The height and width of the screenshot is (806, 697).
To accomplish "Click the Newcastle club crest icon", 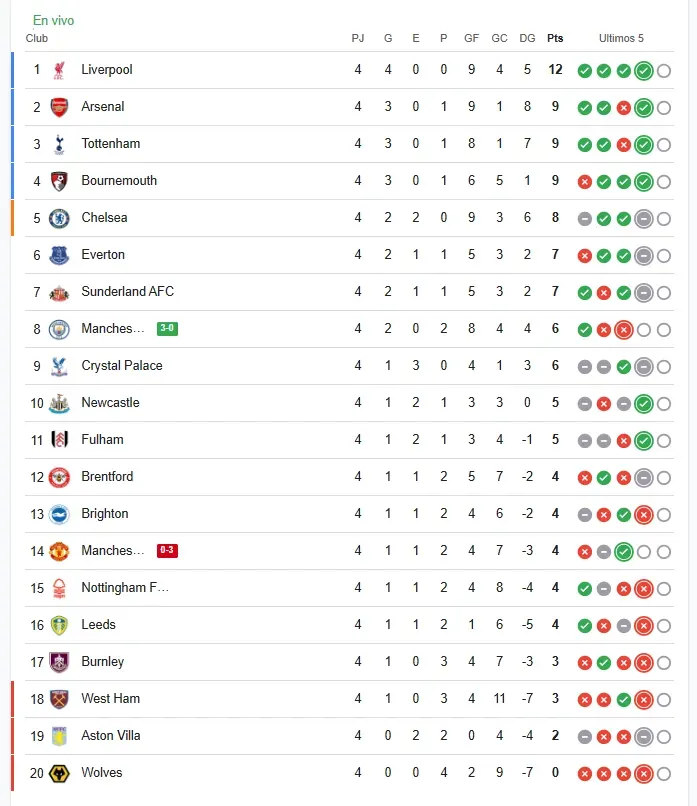I will pyautogui.click(x=59, y=403).
